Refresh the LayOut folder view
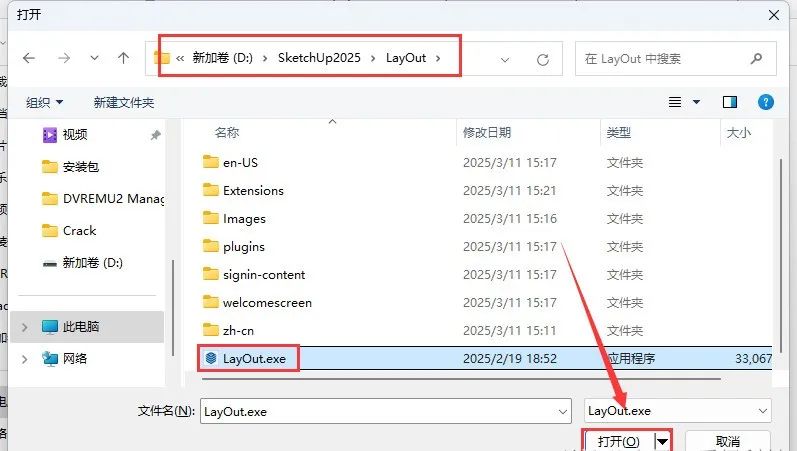797x451 pixels. point(543,60)
